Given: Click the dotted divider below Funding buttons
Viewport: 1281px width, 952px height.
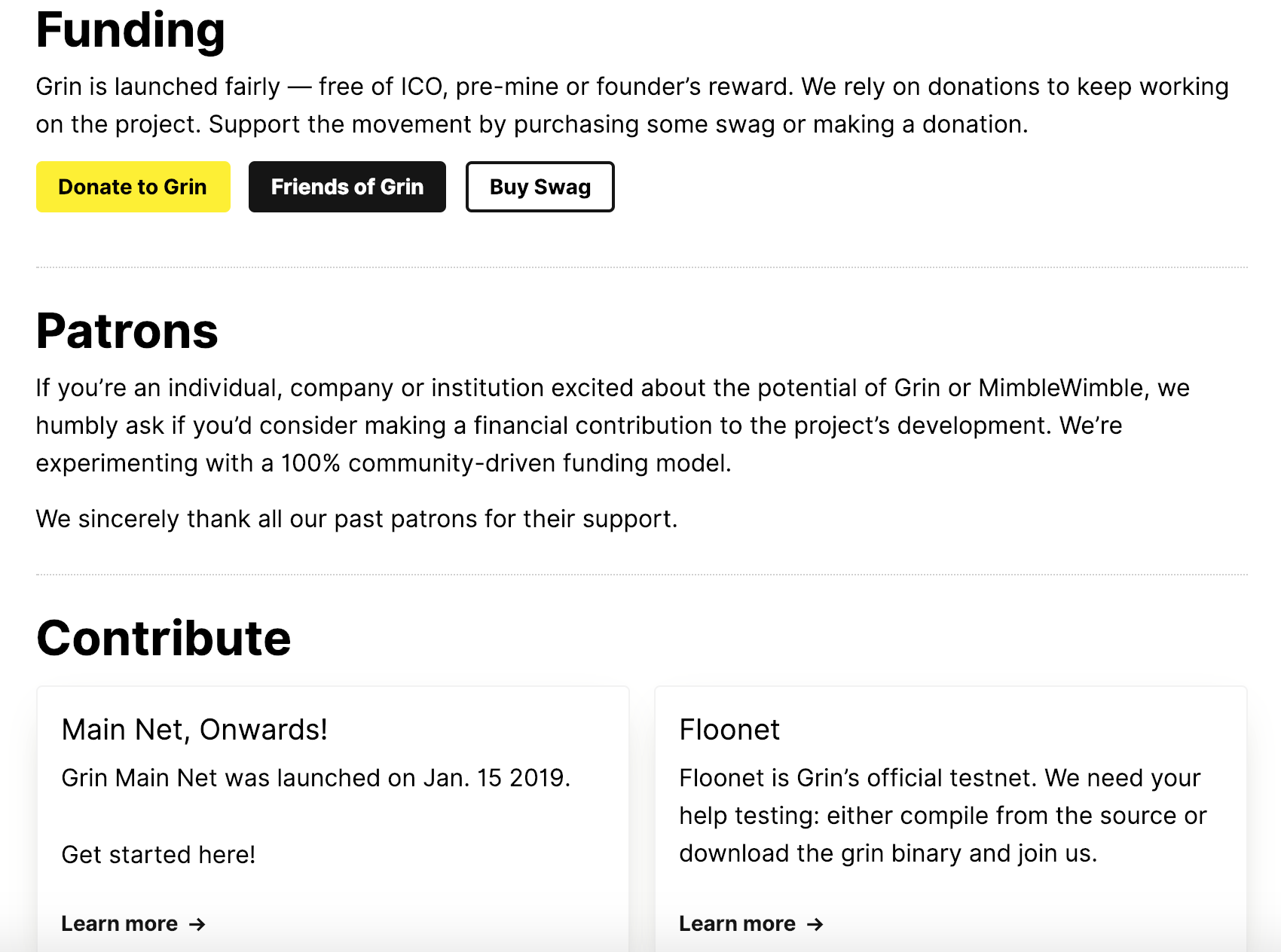Looking at the screenshot, I should tap(642, 267).
